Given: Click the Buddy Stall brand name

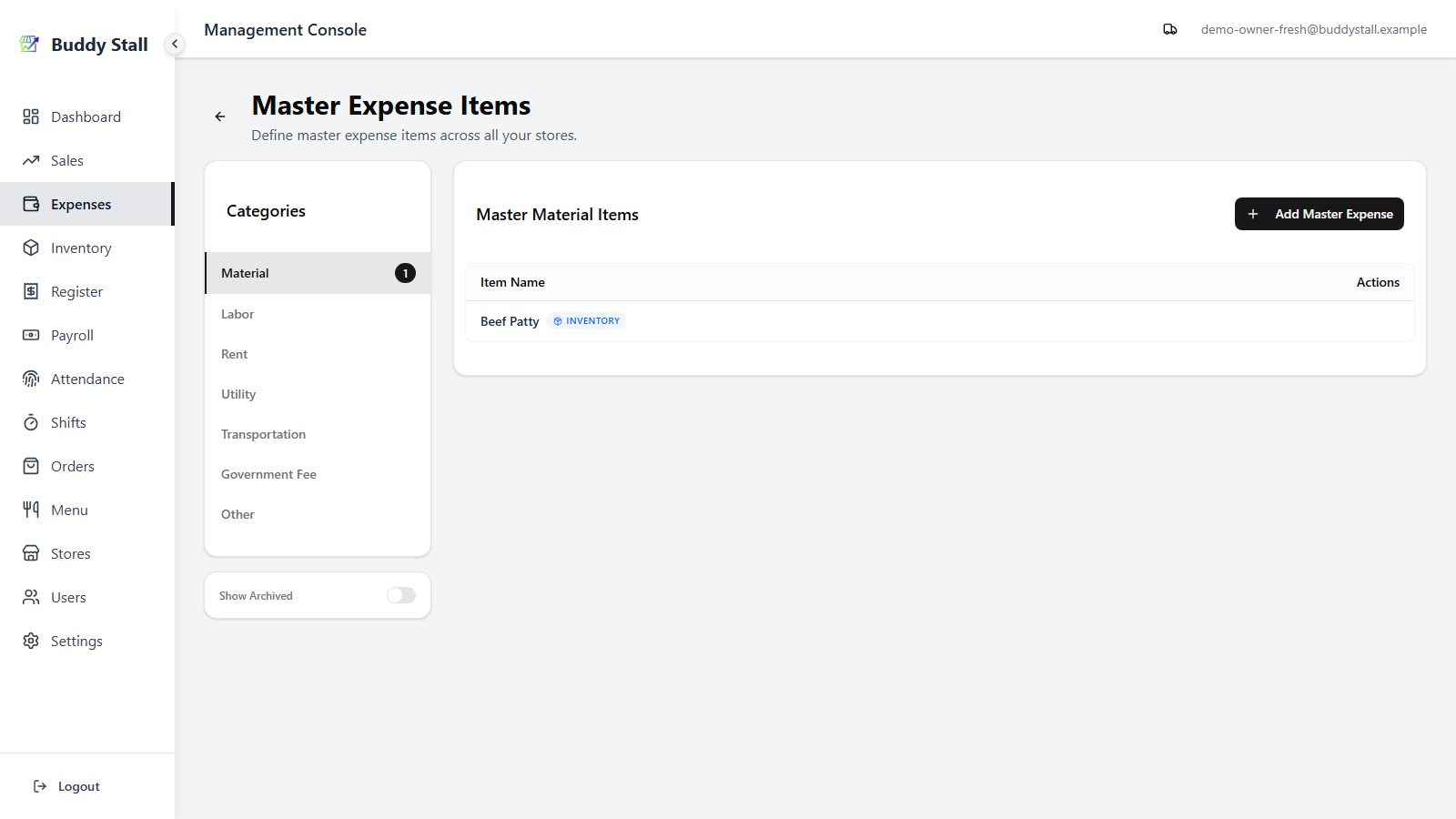Looking at the screenshot, I should coord(99,45).
